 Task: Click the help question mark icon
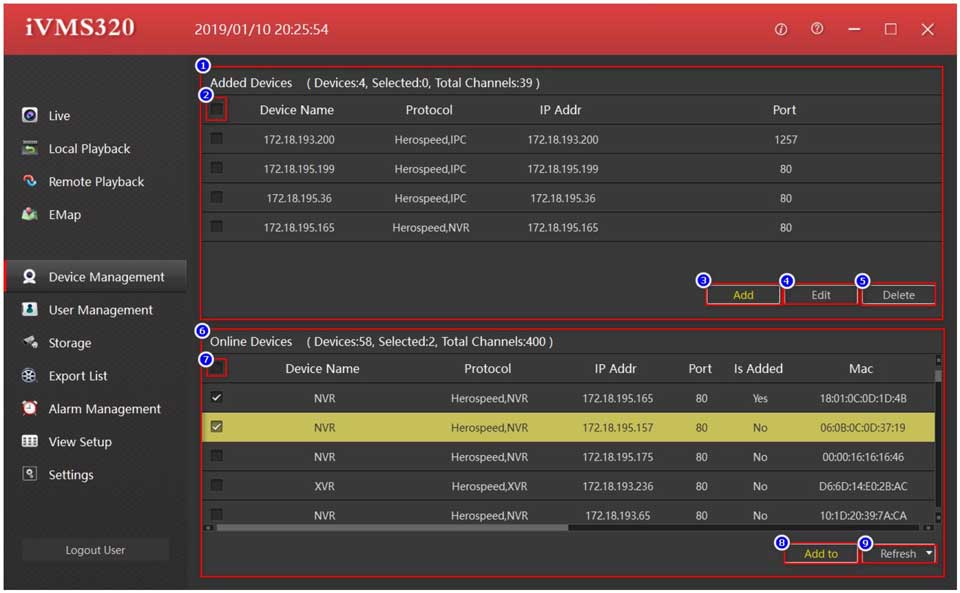(817, 29)
